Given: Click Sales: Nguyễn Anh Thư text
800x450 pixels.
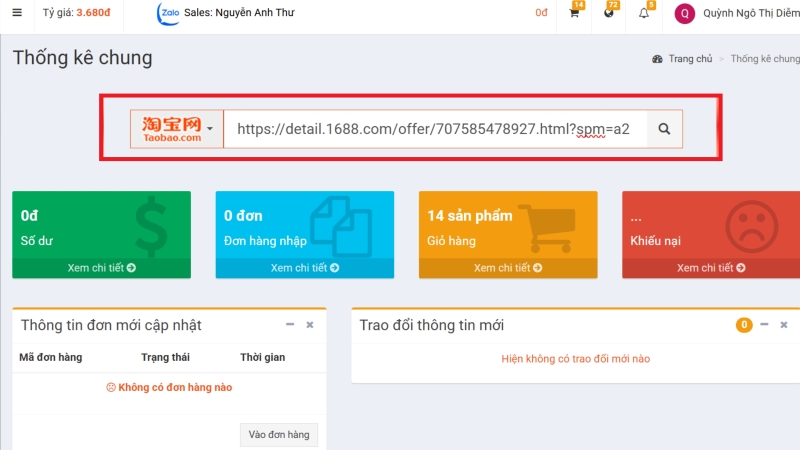Looking at the screenshot, I should click(x=239, y=13).
